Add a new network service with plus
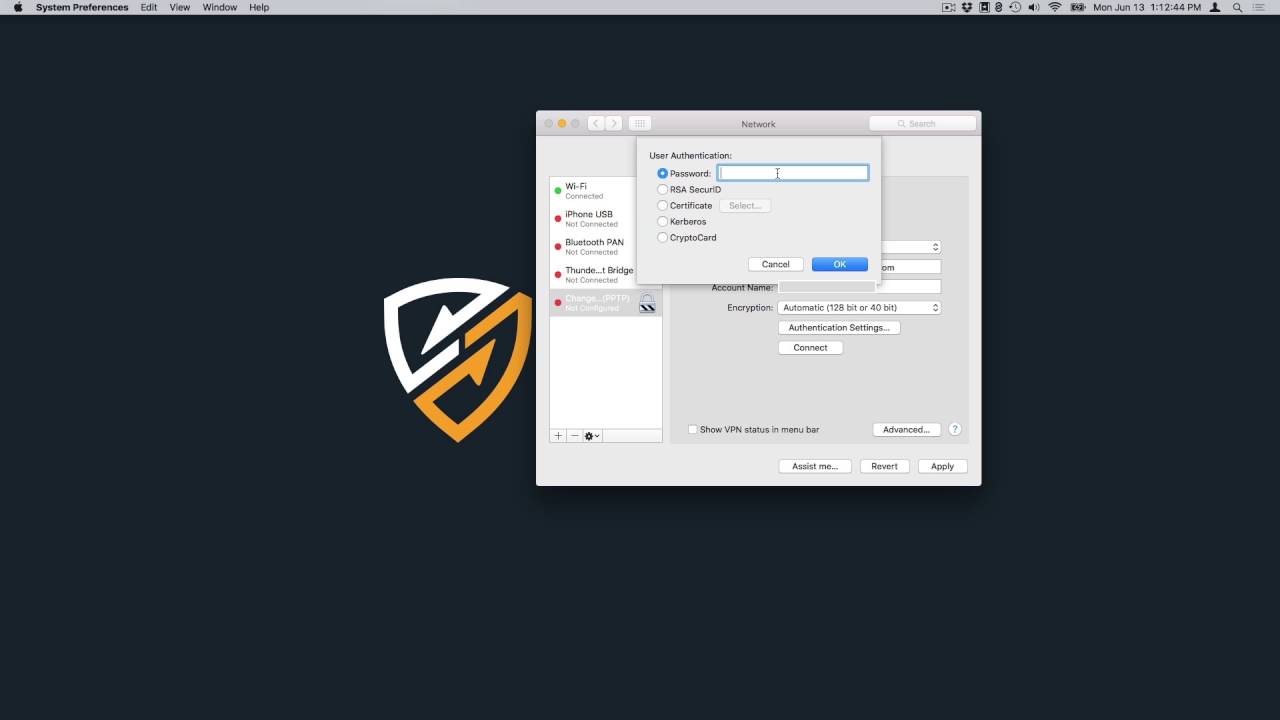Viewport: 1280px width, 720px height. pos(558,436)
